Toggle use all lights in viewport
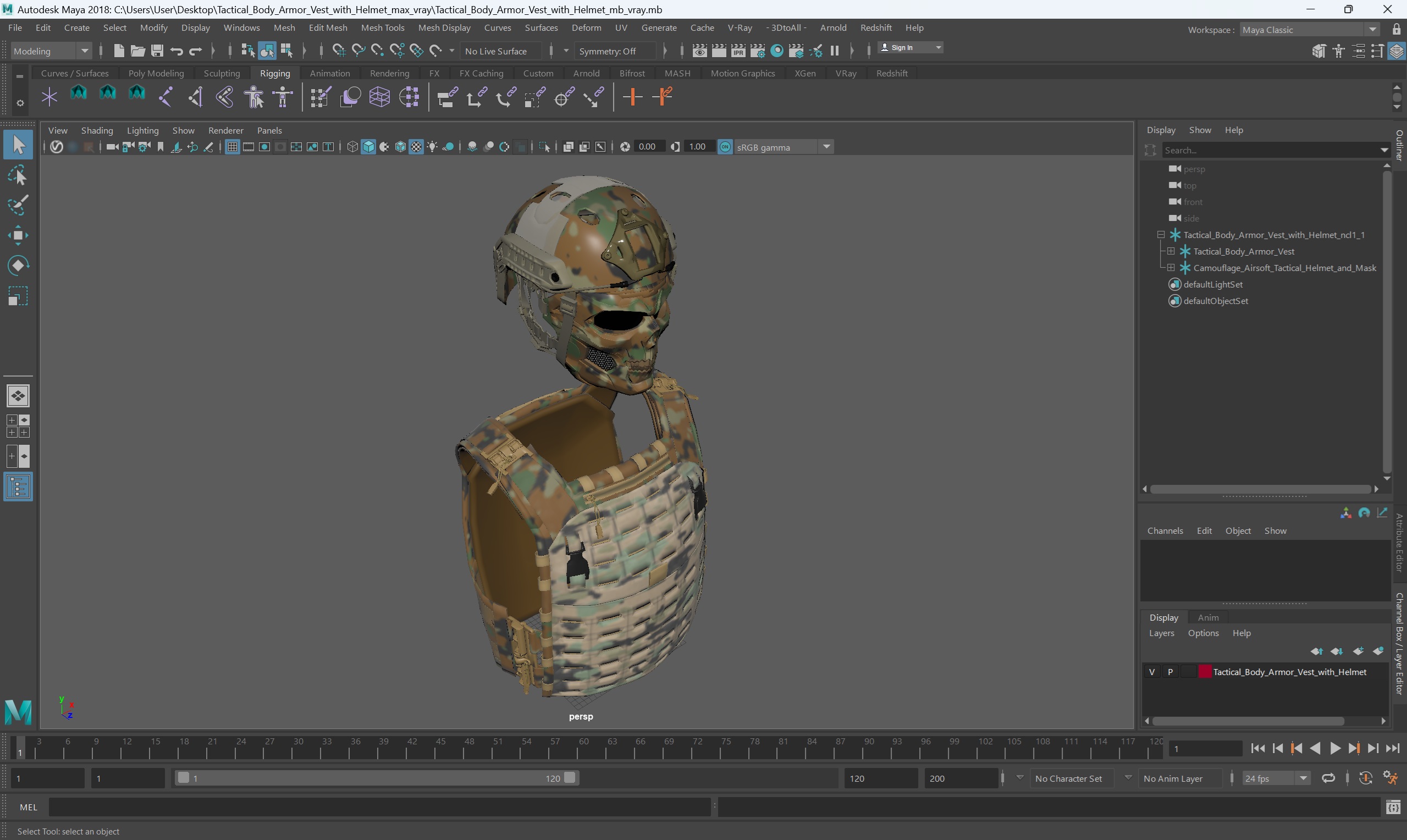The image size is (1407, 840). [432, 147]
